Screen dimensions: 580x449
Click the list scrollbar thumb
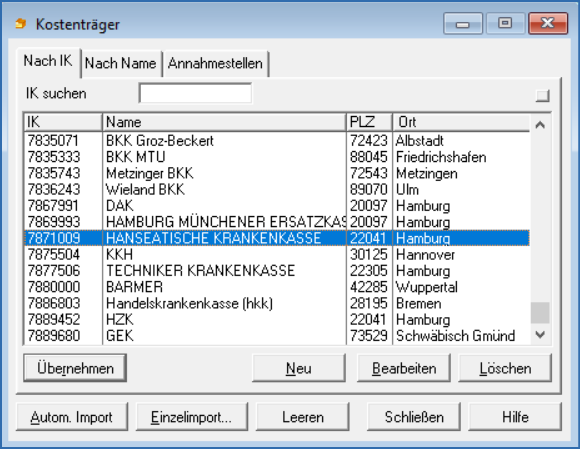click(540, 313)
